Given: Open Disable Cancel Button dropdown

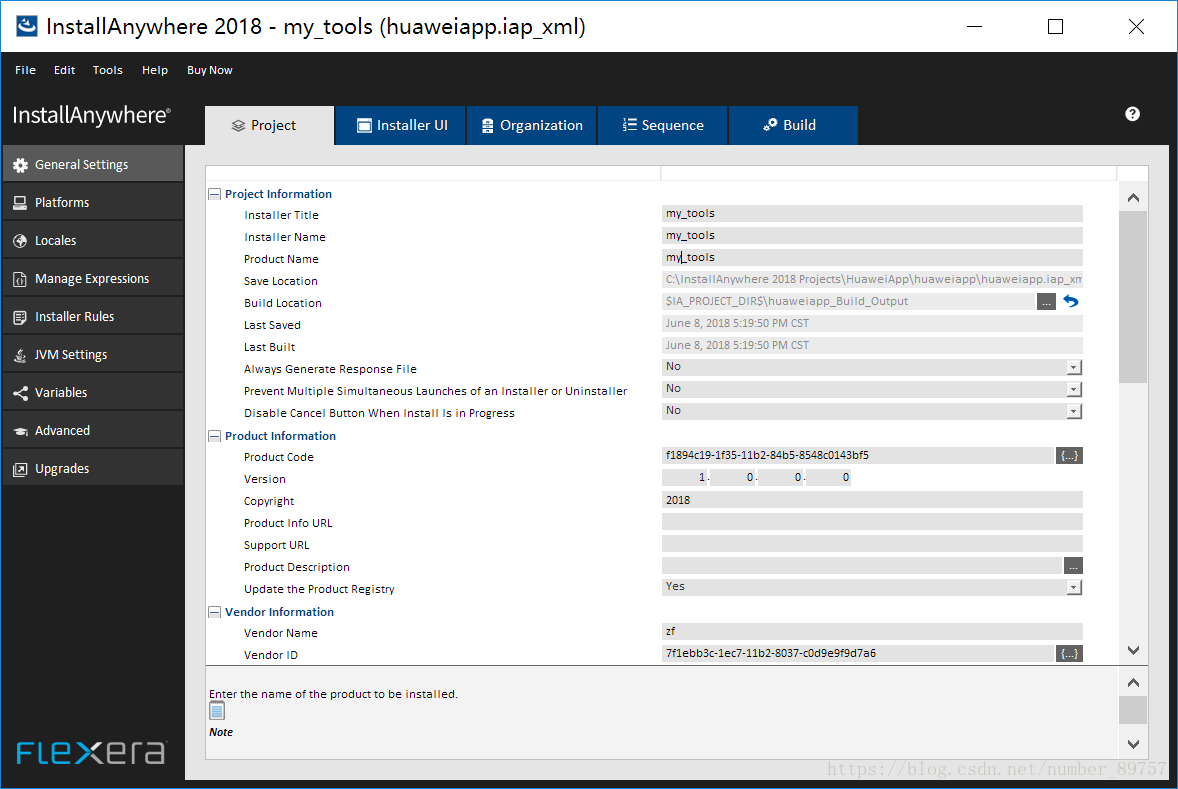Looking at the screenshot, I should [x=1074, y=411].
